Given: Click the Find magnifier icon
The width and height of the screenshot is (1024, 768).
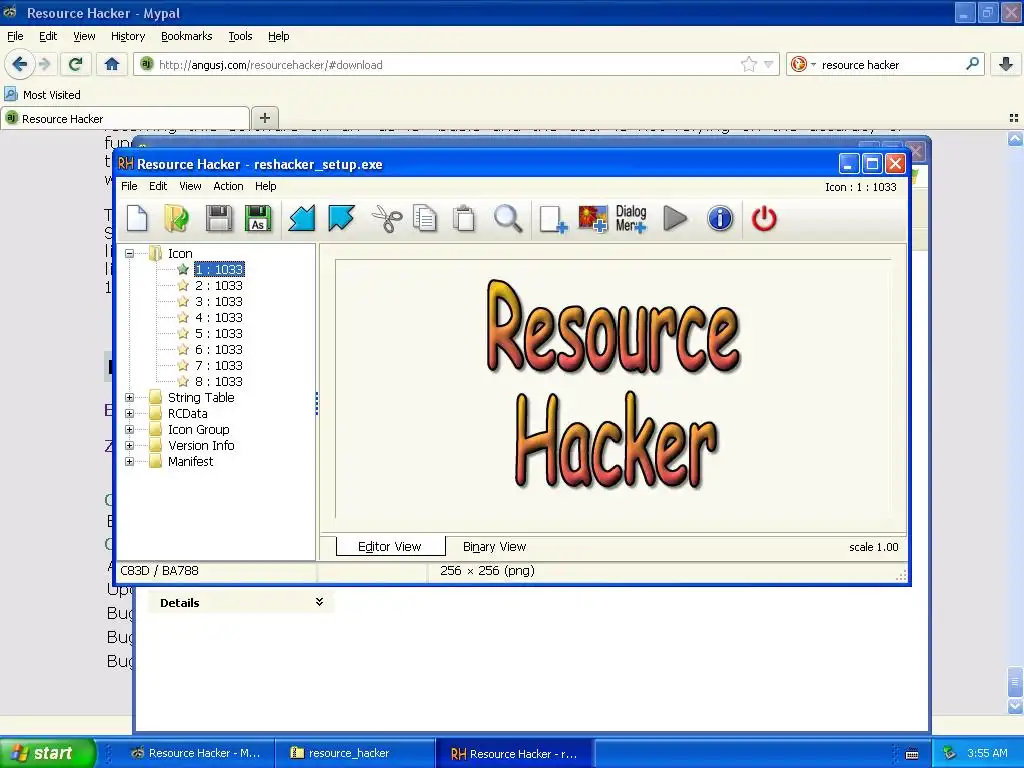Looking at the screenshot, I should 508,218.
